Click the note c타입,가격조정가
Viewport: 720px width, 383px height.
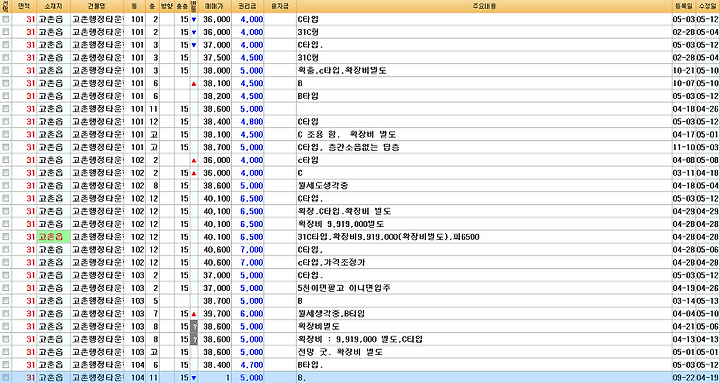pyautogui.click(x=332, y=263)
